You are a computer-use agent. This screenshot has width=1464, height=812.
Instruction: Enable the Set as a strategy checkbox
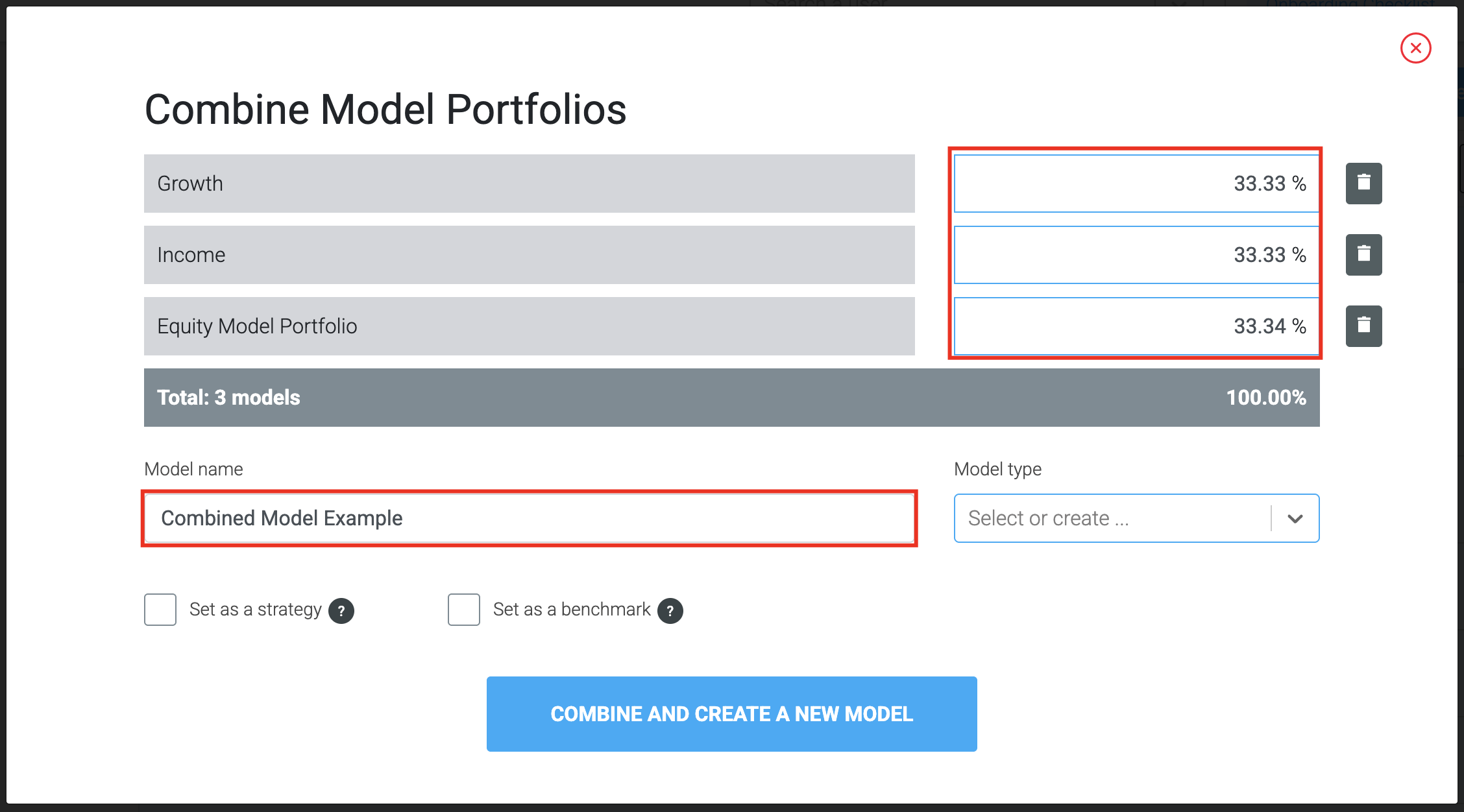tap(160, 610)
